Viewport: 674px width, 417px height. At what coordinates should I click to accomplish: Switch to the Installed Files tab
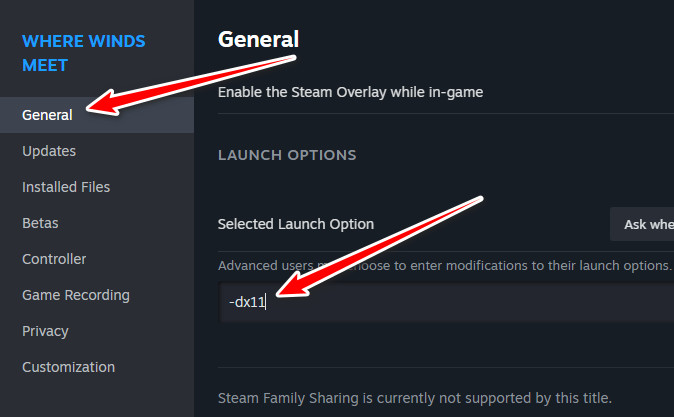tap(66, 187)
